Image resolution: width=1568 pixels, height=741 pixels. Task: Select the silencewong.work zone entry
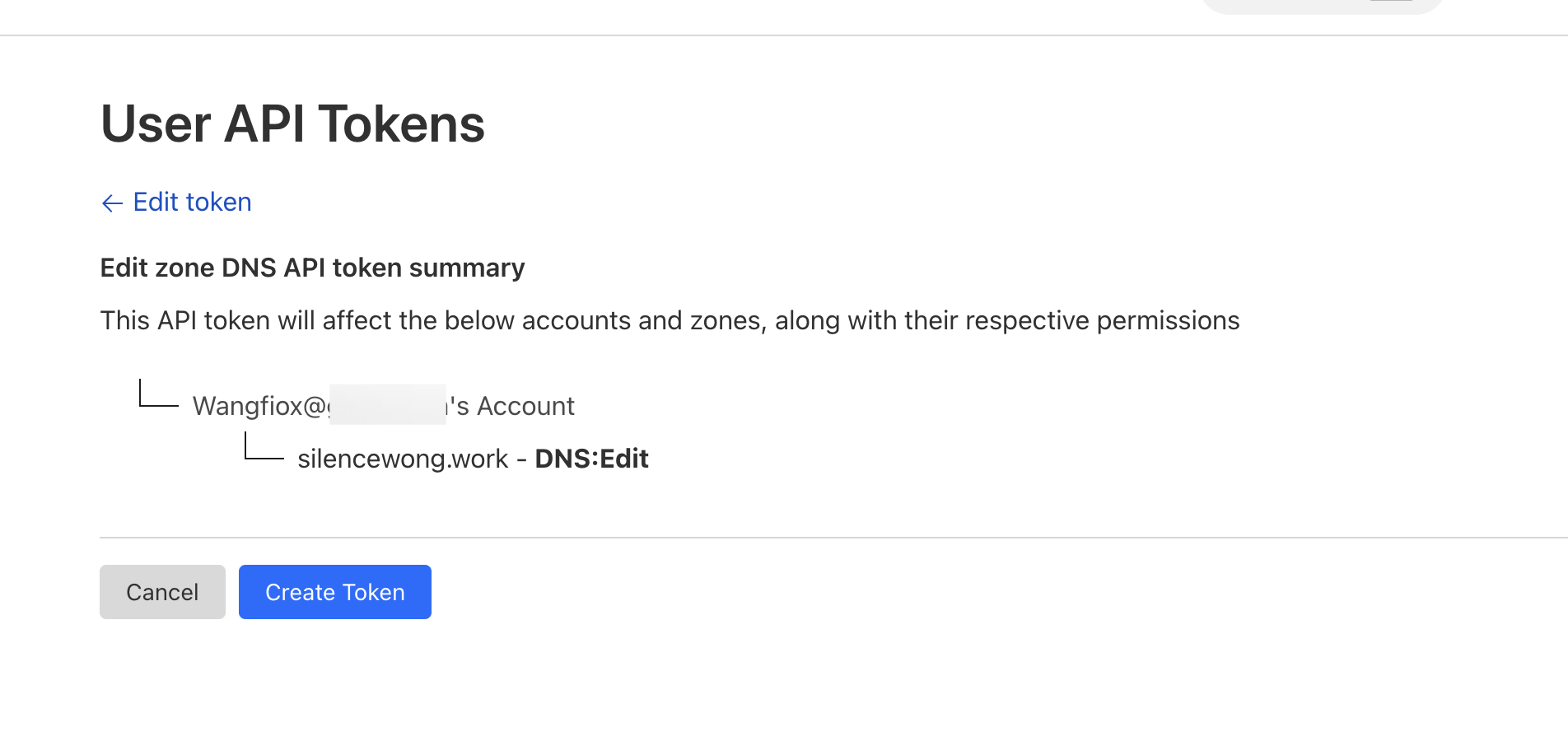(x=403, y=459)
